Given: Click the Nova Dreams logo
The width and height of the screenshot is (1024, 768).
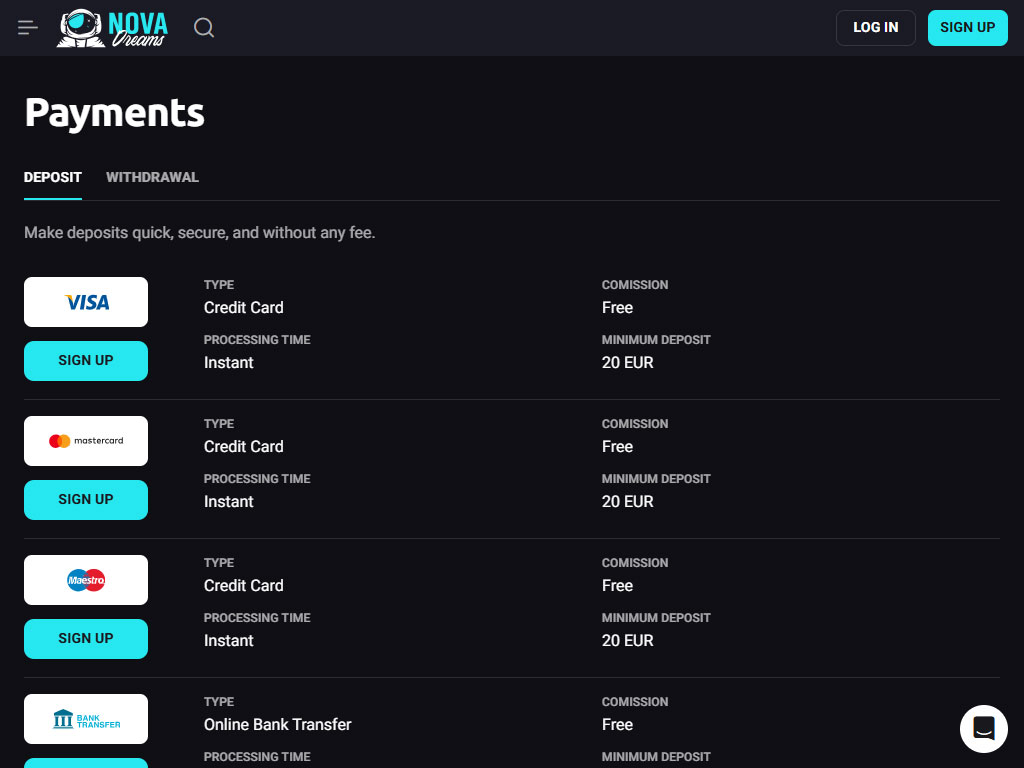Looking at the screenshot, I should 112,28.
